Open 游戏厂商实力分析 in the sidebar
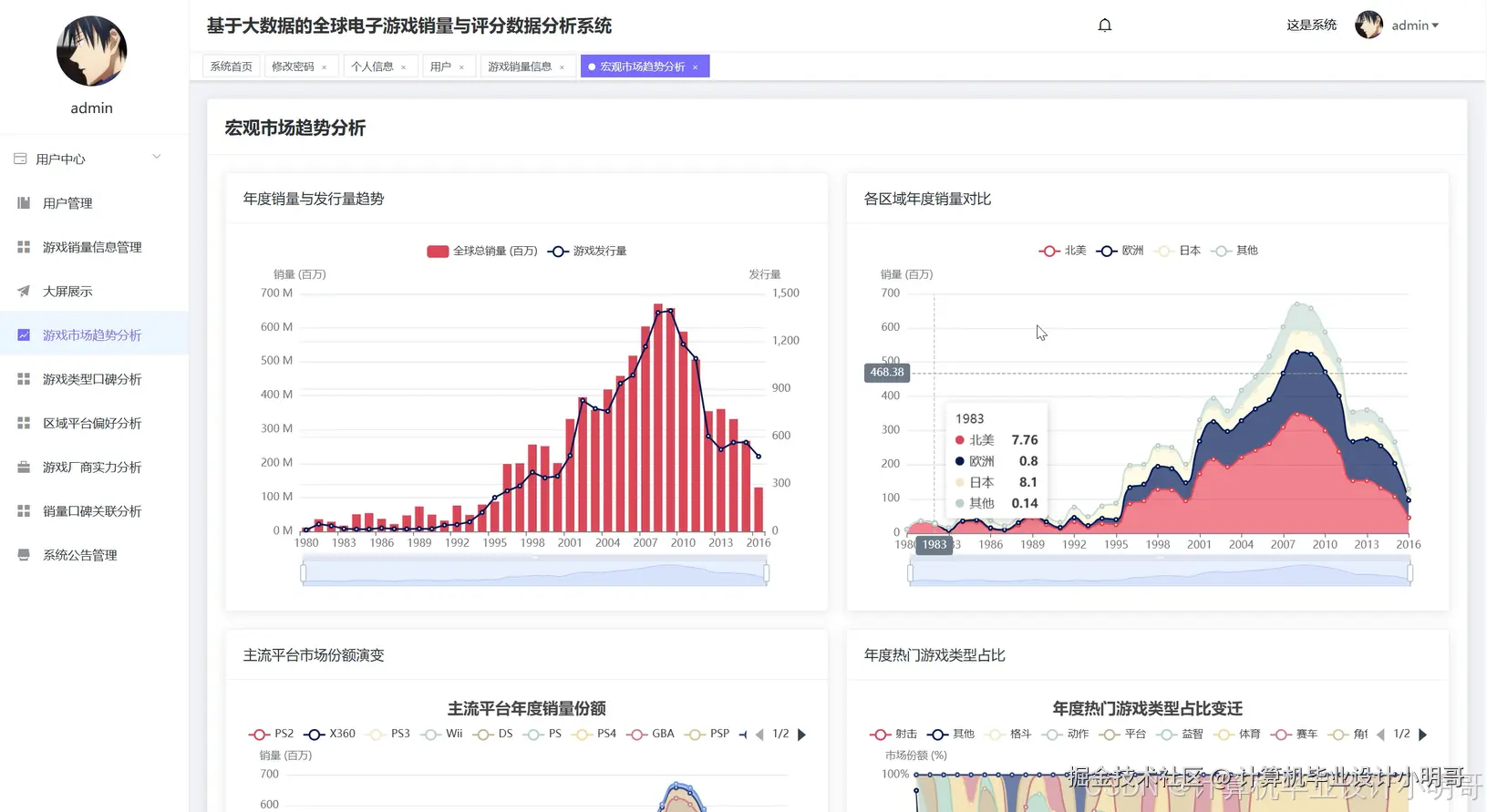 click(95, 468)
